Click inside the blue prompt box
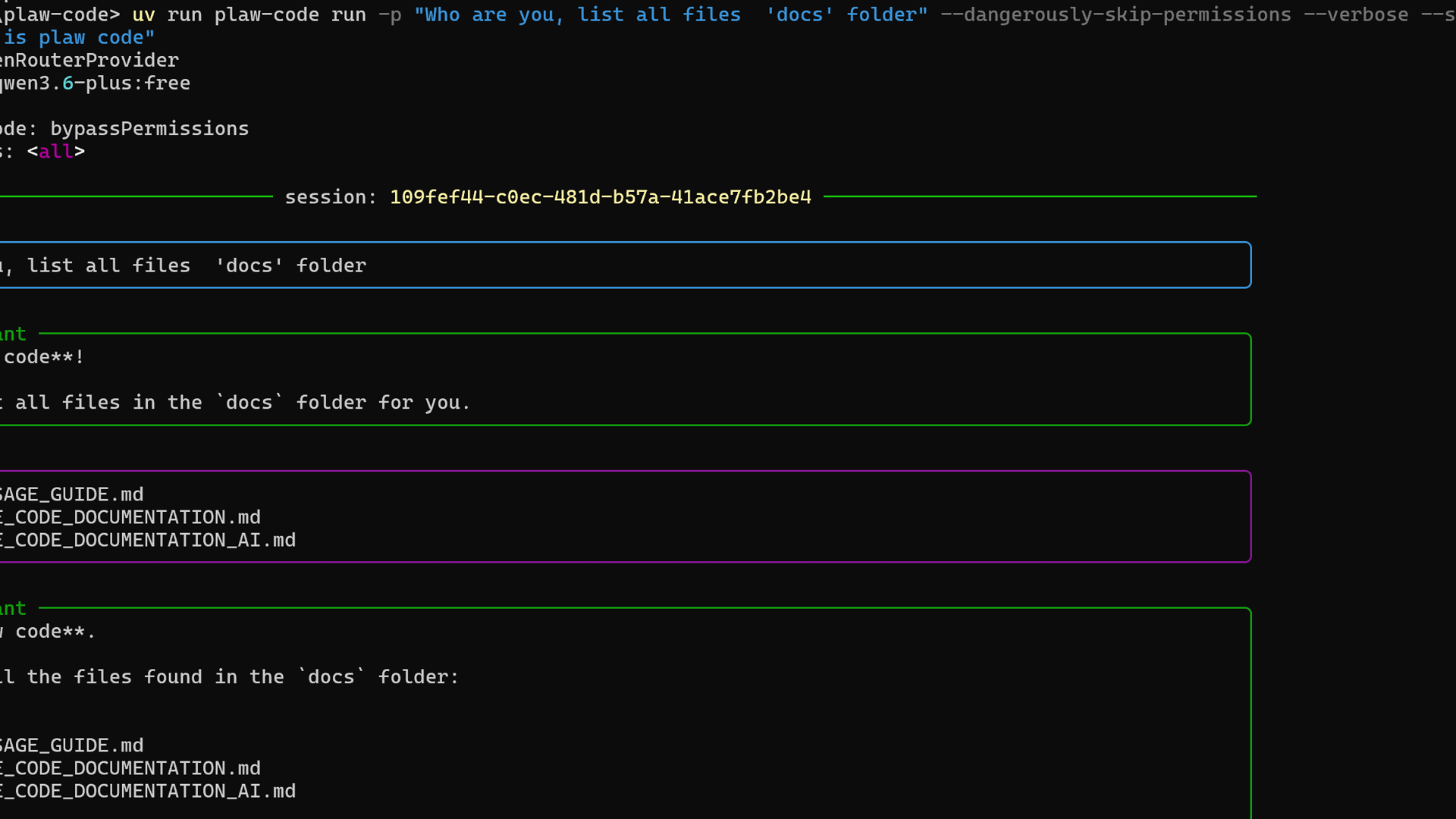Image resolution: width=1456 pixels, height=819 pixels. (607, 265)
